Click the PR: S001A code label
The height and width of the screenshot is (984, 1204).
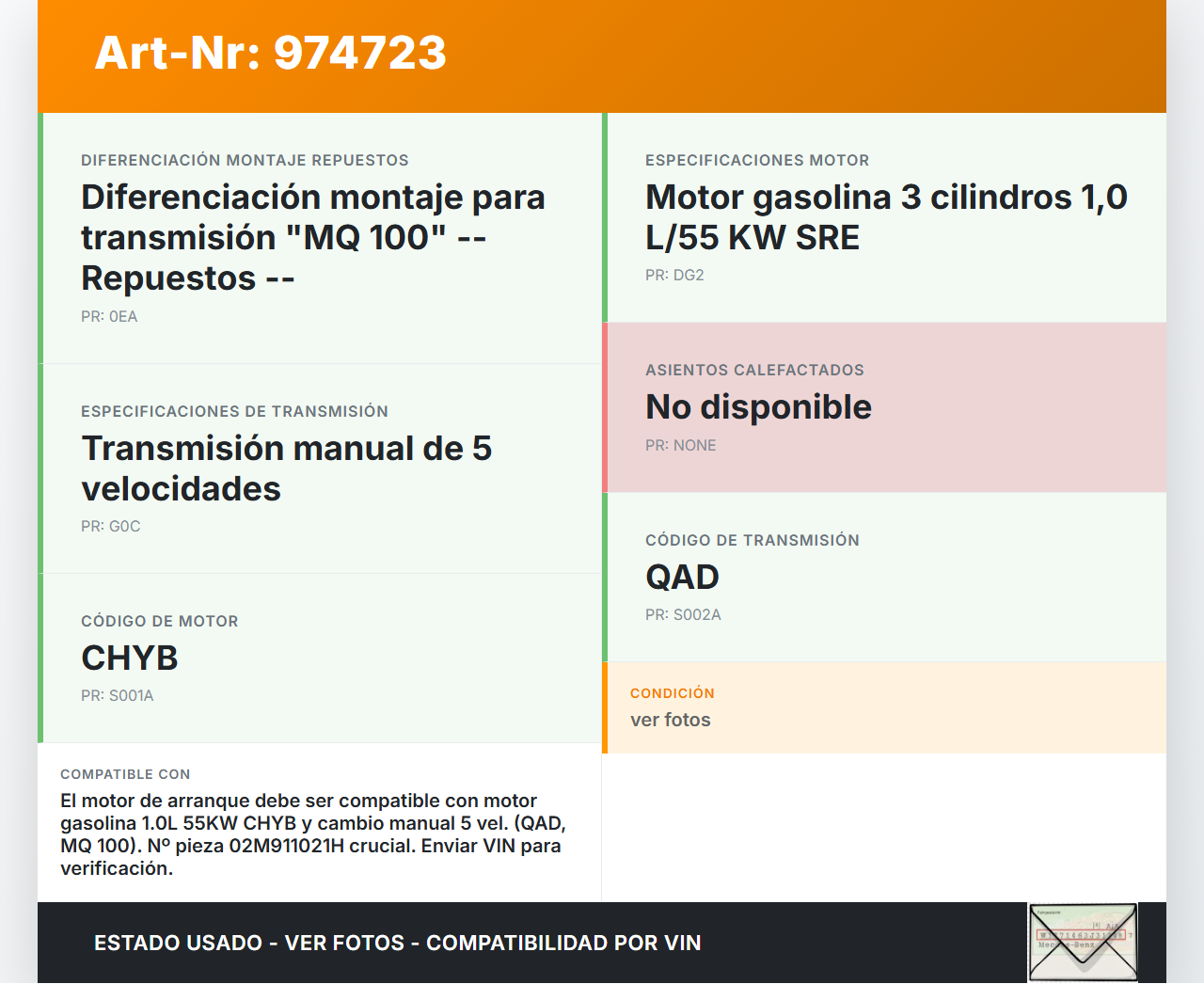[117, 696]
